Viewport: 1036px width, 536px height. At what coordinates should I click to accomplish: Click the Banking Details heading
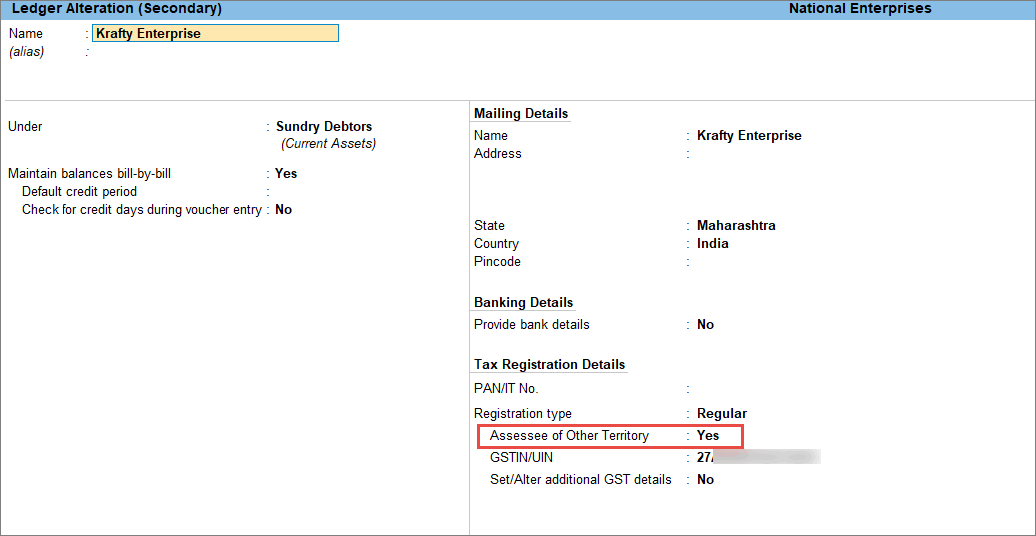(x=523, y=303)
